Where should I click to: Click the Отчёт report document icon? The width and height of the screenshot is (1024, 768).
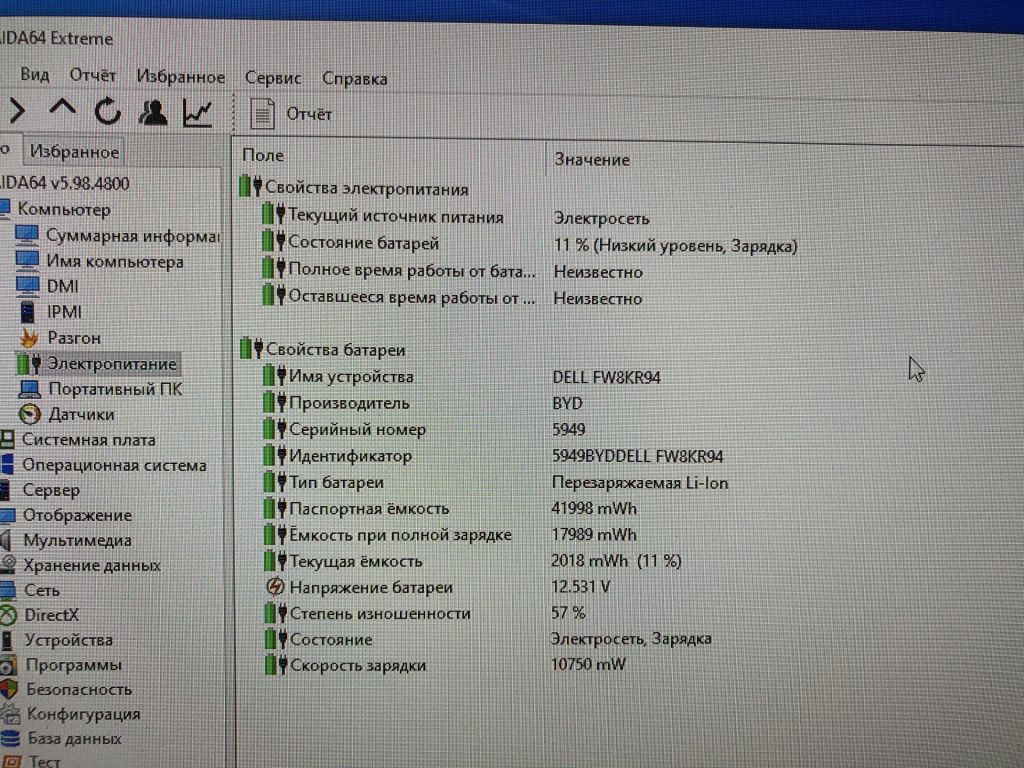tap(263, 114)
